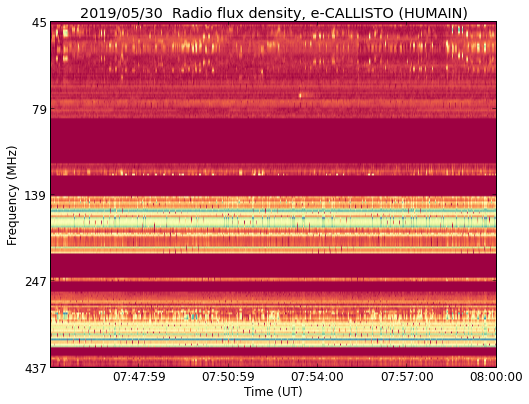Click the 07:57:00 time tick label
The width and height of the screenshot is (529, 404).
click(x=407, y=377)
